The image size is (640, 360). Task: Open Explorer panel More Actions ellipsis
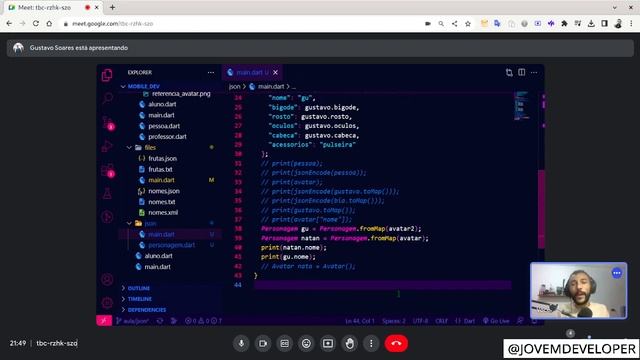211,73
